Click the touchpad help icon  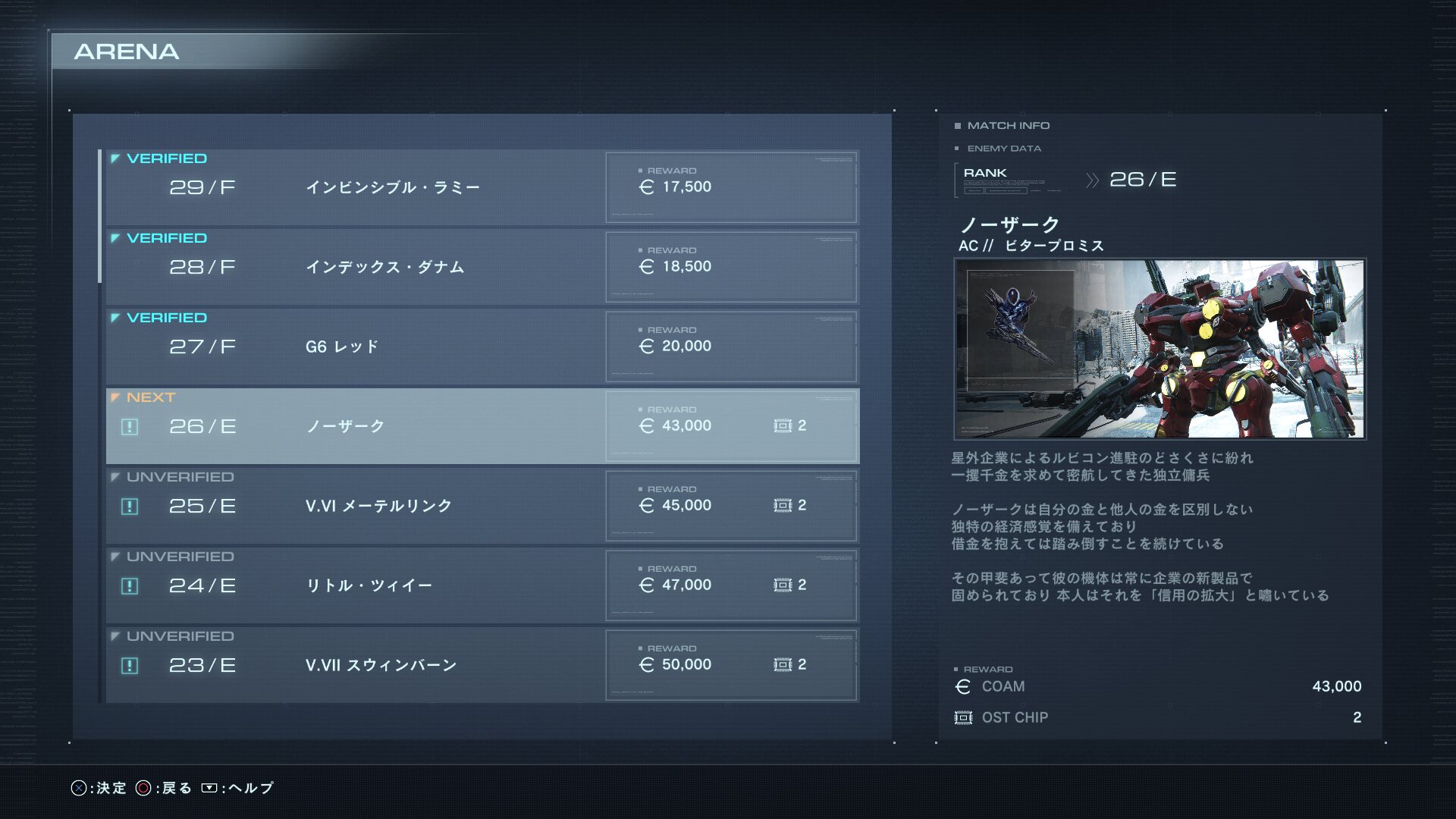pos(209,788)
